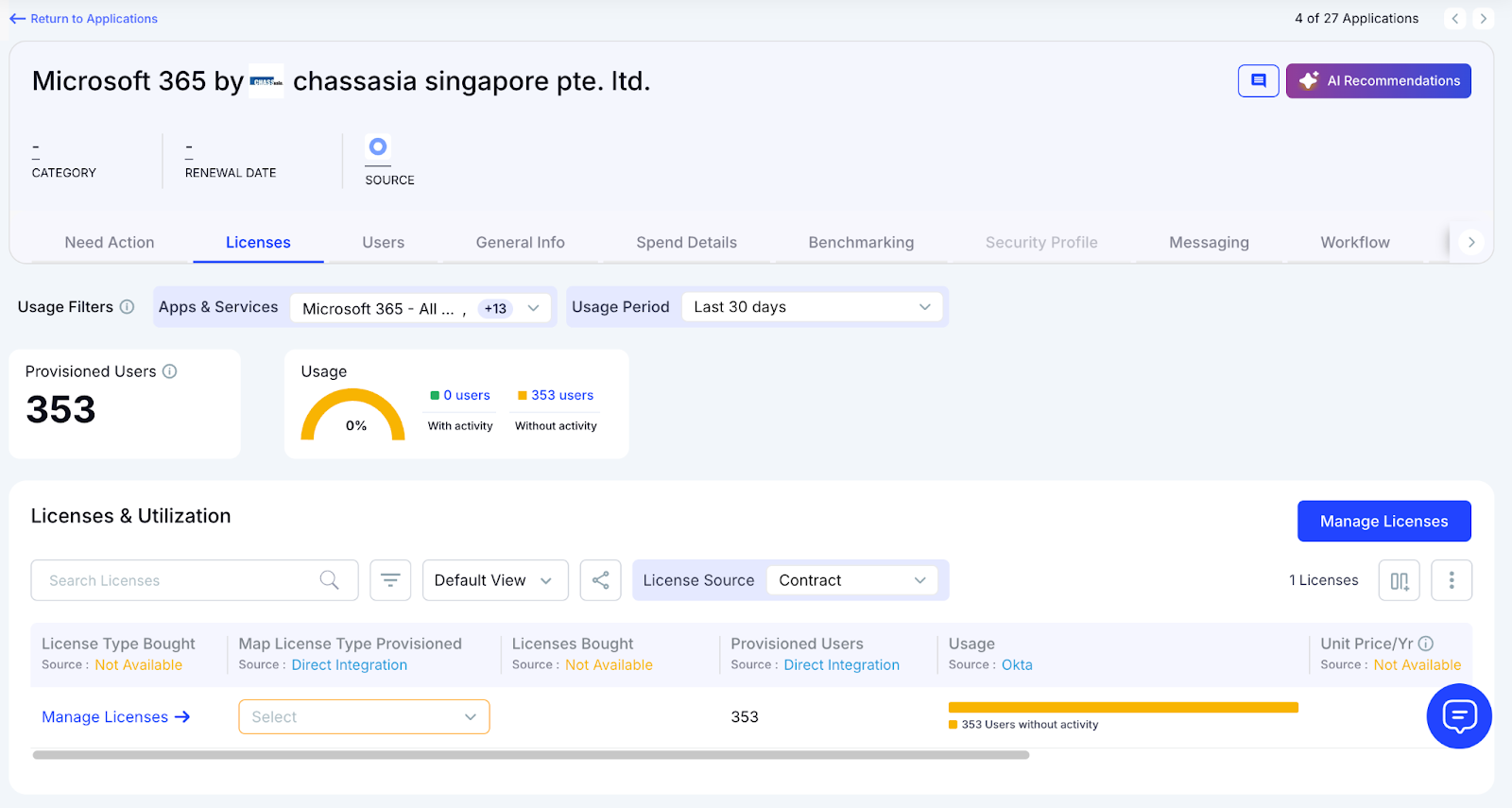Screen dimensions: 1512x808
Task: Click the horizontal table scrollbar
Action: [x=530, y=755]
